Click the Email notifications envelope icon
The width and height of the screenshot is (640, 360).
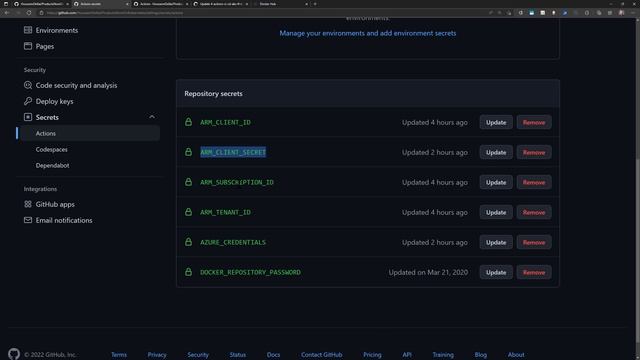[x=28, y=220]
